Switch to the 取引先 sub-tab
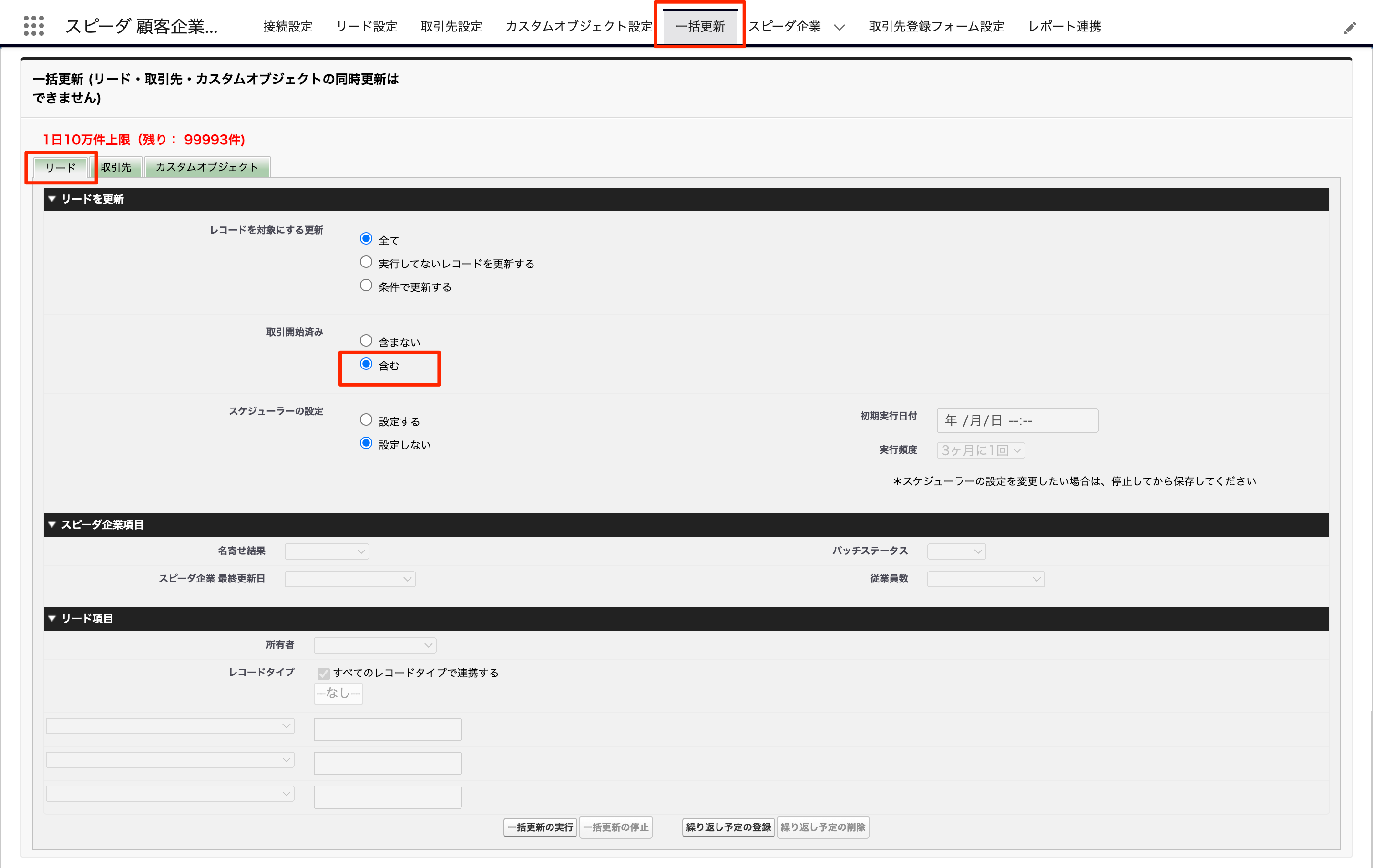 (116, 167)
